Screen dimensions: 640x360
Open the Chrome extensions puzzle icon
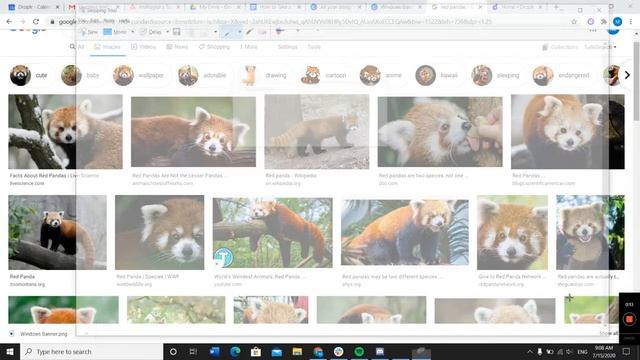coord(604,22)
